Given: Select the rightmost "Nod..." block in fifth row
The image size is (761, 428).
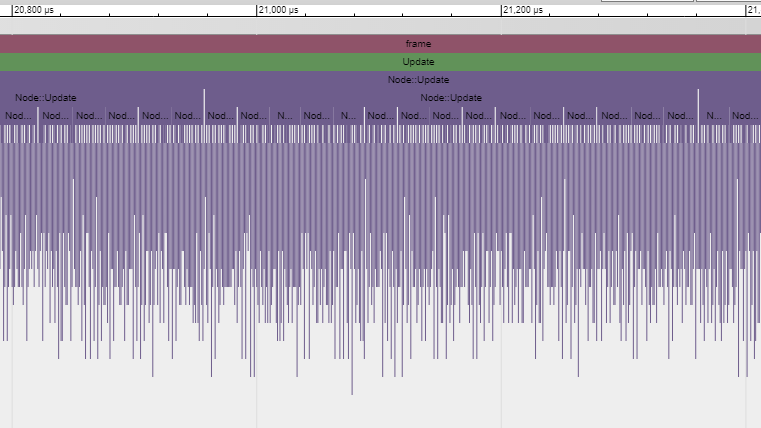Looking at the screenshot, I should (746, 116).
